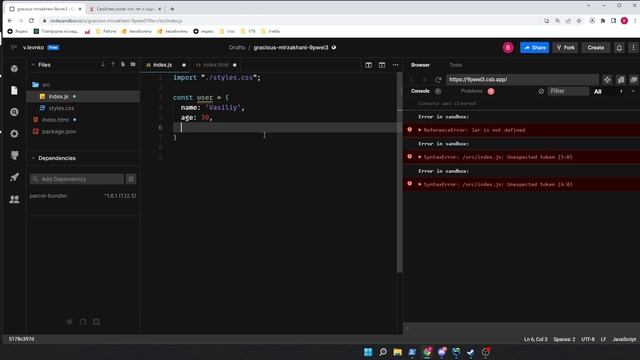This screenshot has width=640, height=360.
Task: Click the preview open-in-new-window icon
Action: (621, 80)
